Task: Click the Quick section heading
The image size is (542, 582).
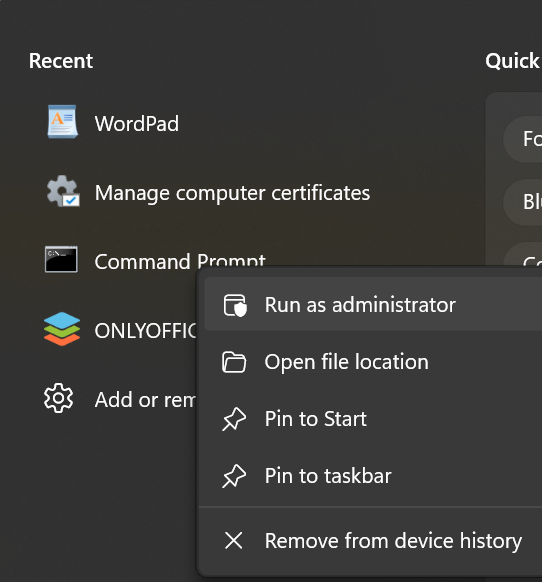Action: pyautogui.click(x=512, y=61)
